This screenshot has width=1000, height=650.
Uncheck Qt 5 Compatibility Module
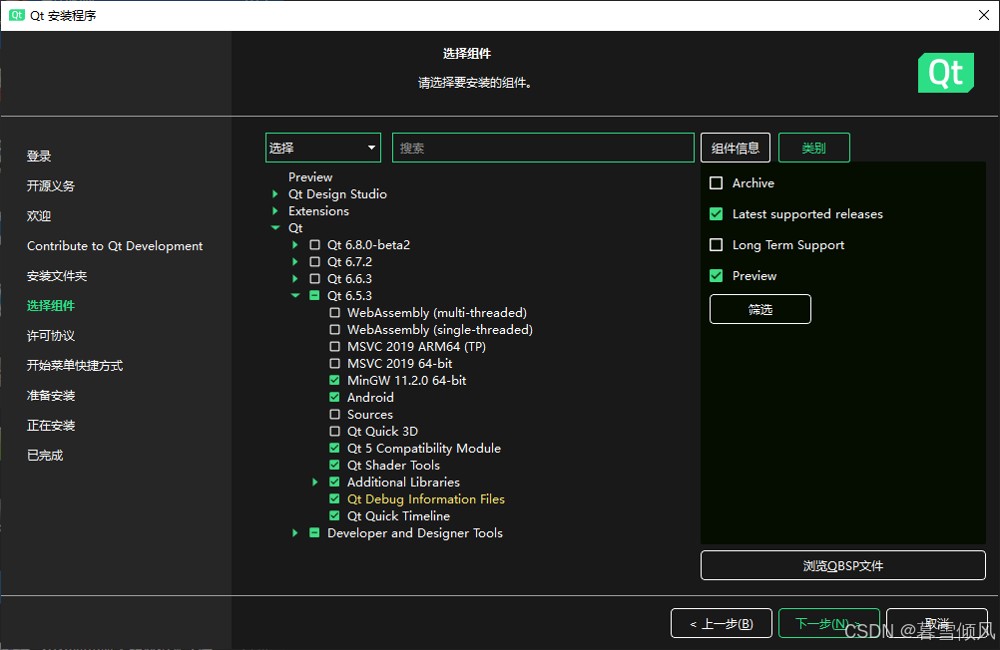click(334, 448)
